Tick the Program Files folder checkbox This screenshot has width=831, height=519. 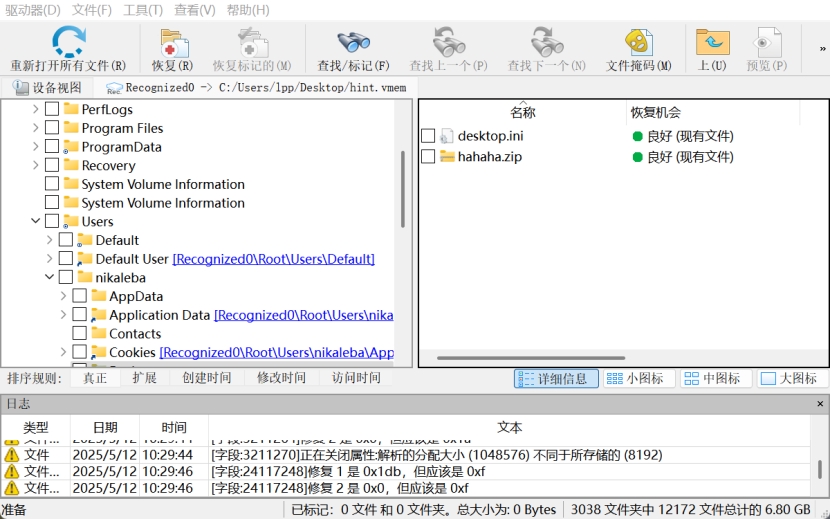click(x=52, y=128)
